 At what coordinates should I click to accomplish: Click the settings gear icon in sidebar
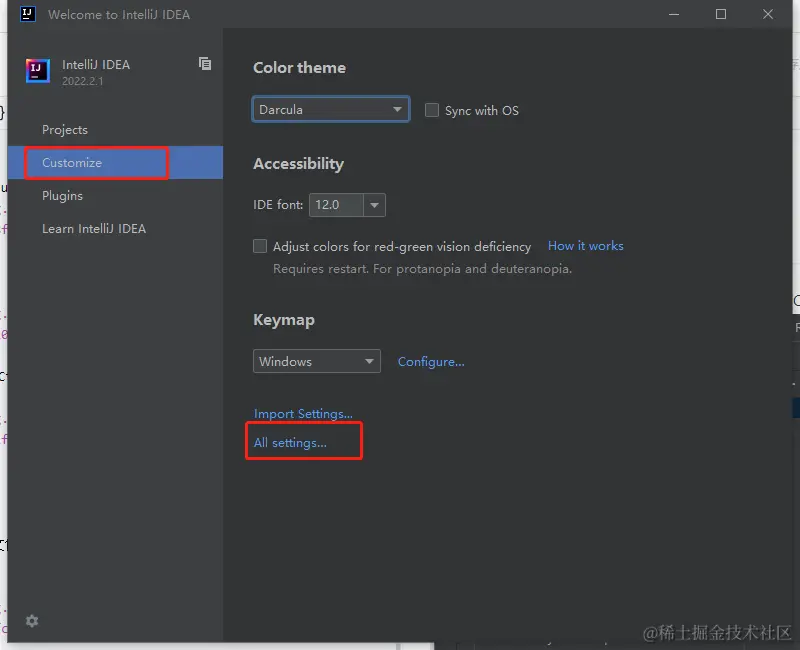(32, 620)
